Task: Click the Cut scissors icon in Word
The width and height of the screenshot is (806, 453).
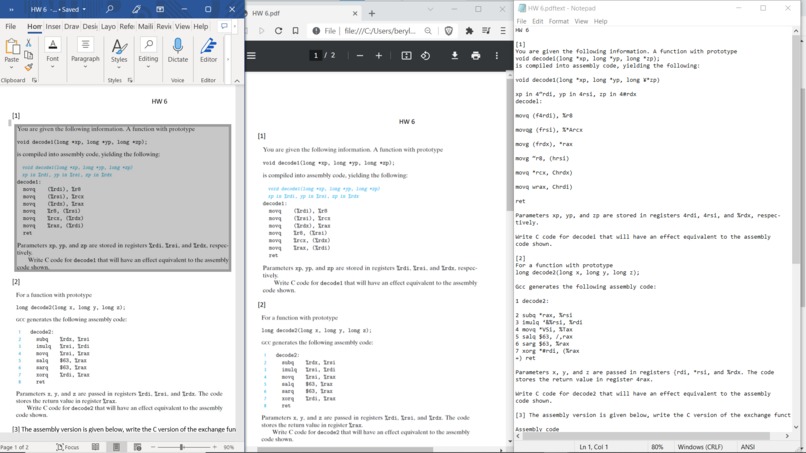Action: [x=29, y=43]
